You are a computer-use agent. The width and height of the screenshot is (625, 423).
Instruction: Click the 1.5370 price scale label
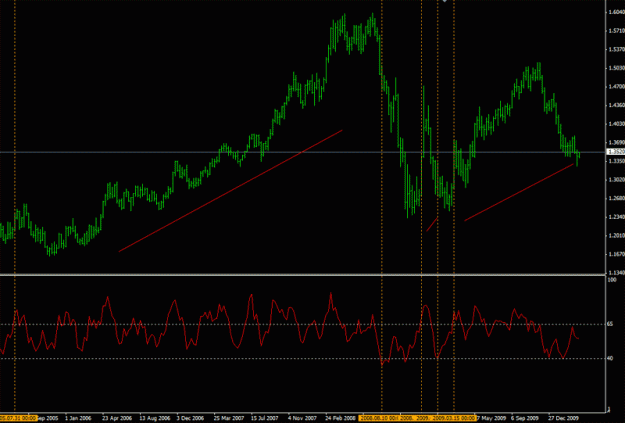(x=616, y=49)
